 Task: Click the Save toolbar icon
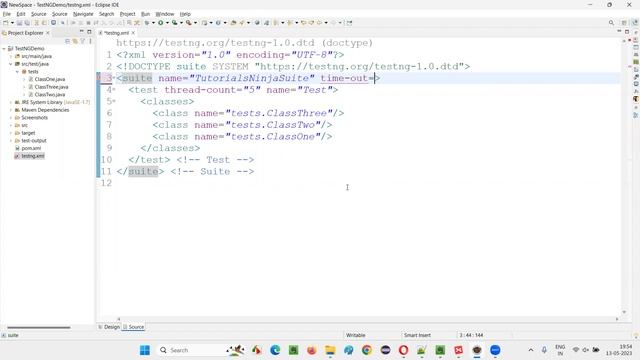click(x=19, y=23)
